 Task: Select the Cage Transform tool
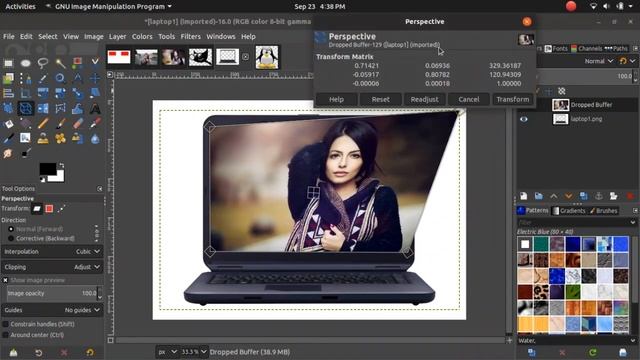tap(60, 109)
